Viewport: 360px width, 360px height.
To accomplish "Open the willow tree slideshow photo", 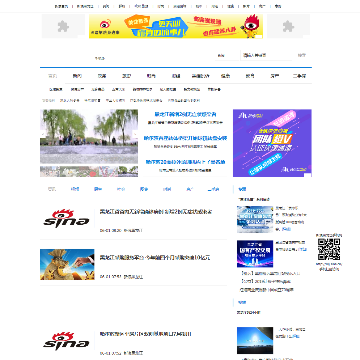I will point(89,137).
